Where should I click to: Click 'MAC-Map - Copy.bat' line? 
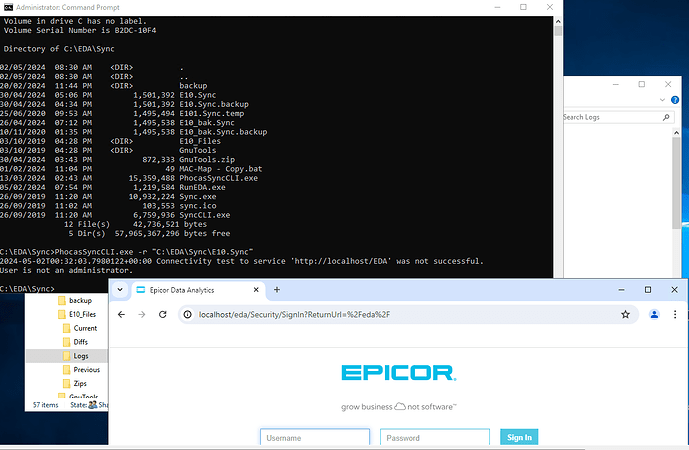[x=221, y=169]
